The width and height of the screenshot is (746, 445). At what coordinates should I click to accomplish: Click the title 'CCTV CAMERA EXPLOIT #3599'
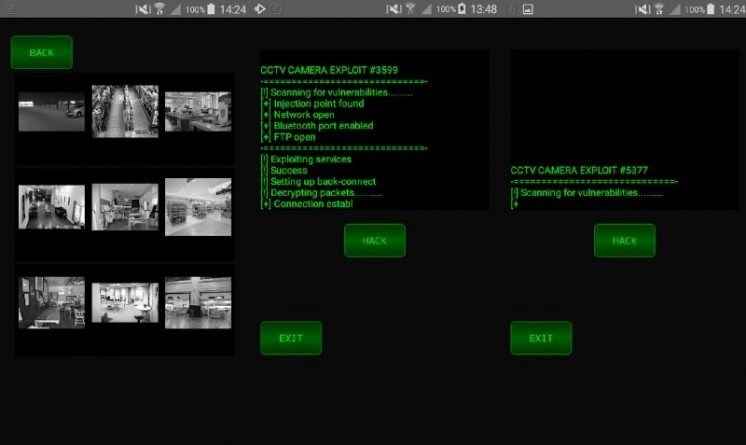(x=329, y=70)
